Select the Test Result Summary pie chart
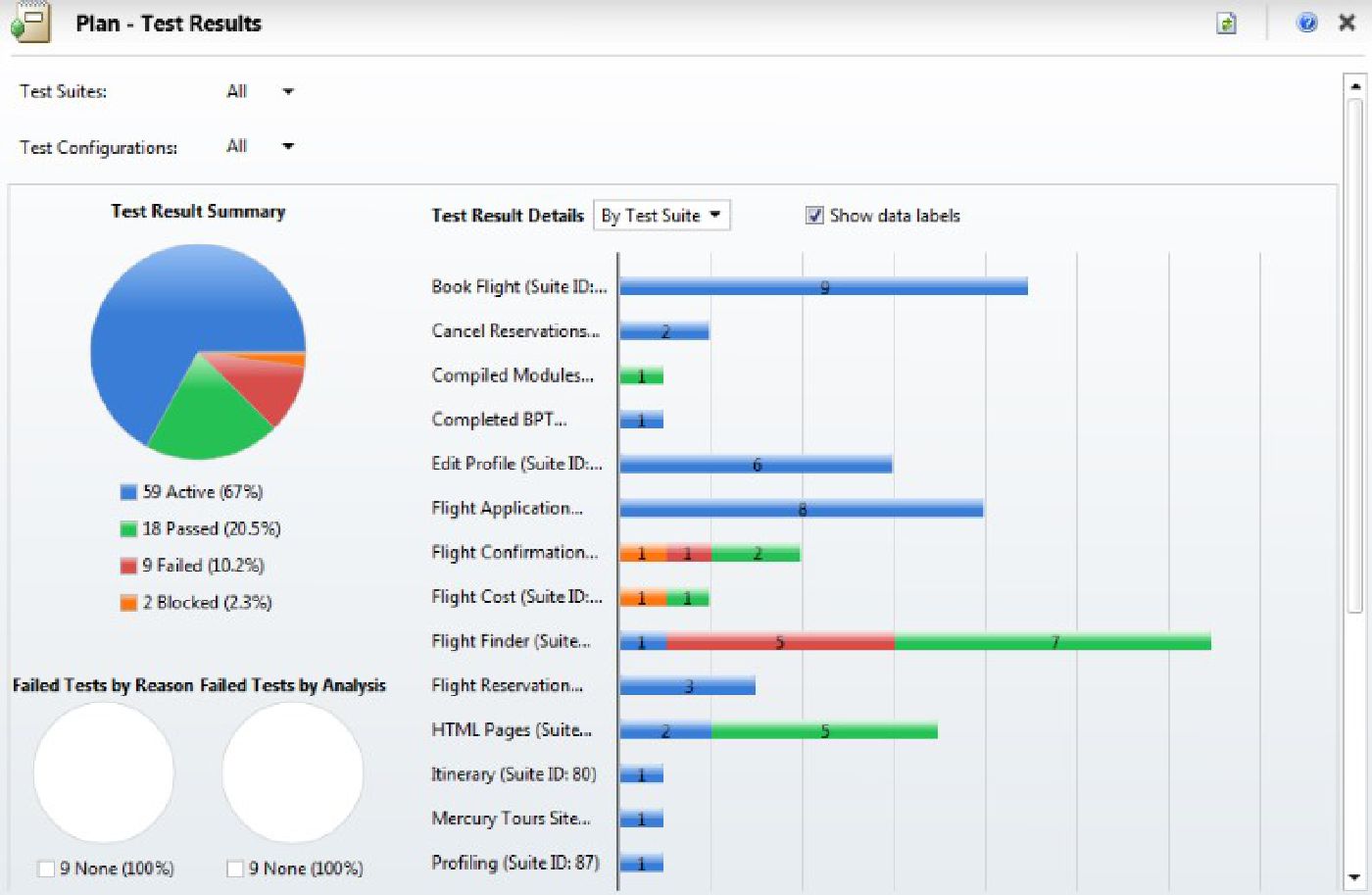 point(198,351)
